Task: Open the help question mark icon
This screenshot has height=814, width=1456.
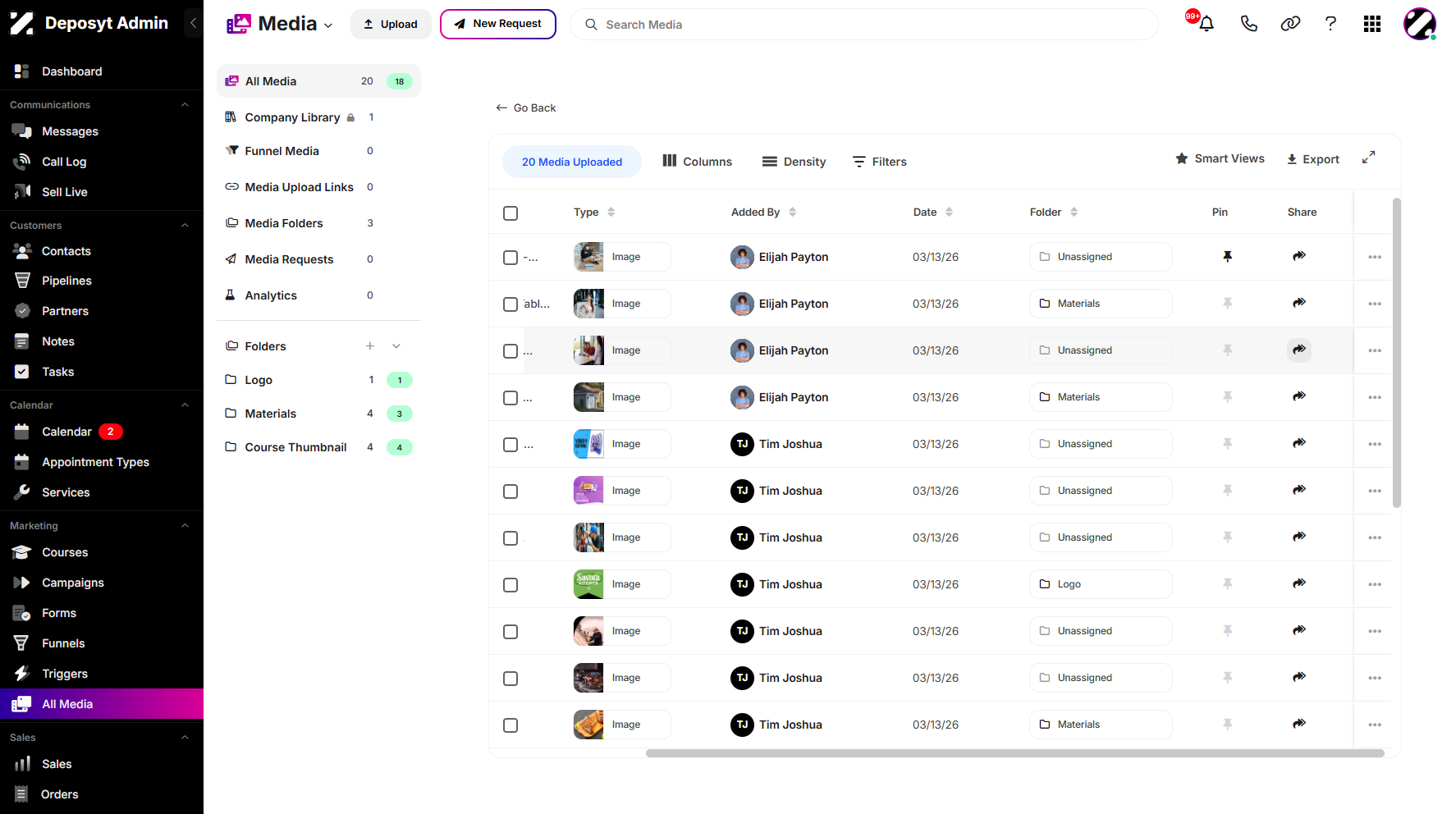Action: [1330, 25]
